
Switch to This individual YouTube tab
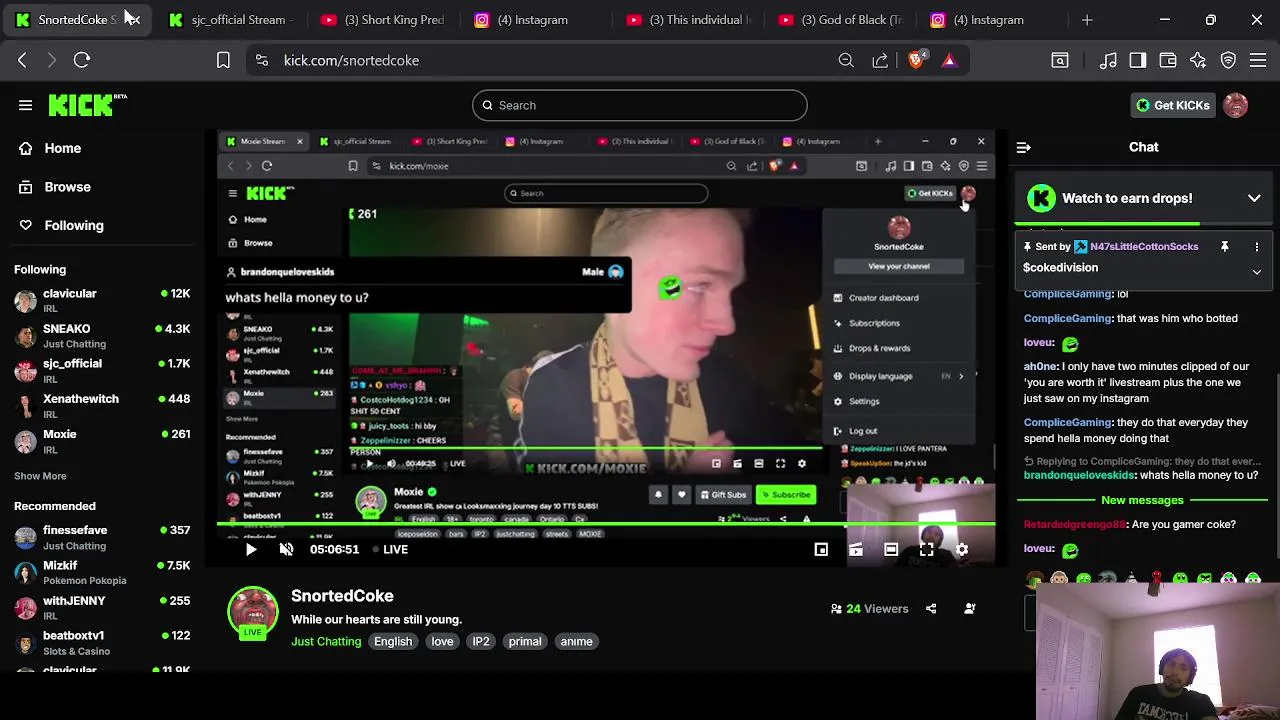coord(686,20)
